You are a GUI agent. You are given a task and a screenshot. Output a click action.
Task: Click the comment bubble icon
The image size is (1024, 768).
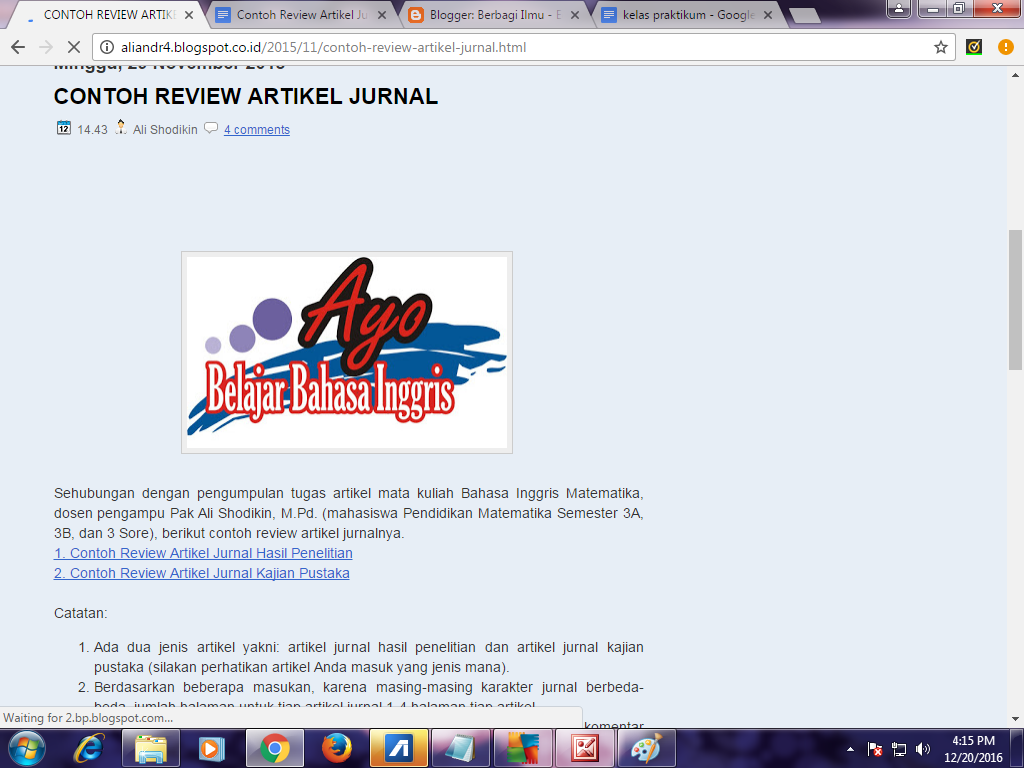tap(211, 128)
